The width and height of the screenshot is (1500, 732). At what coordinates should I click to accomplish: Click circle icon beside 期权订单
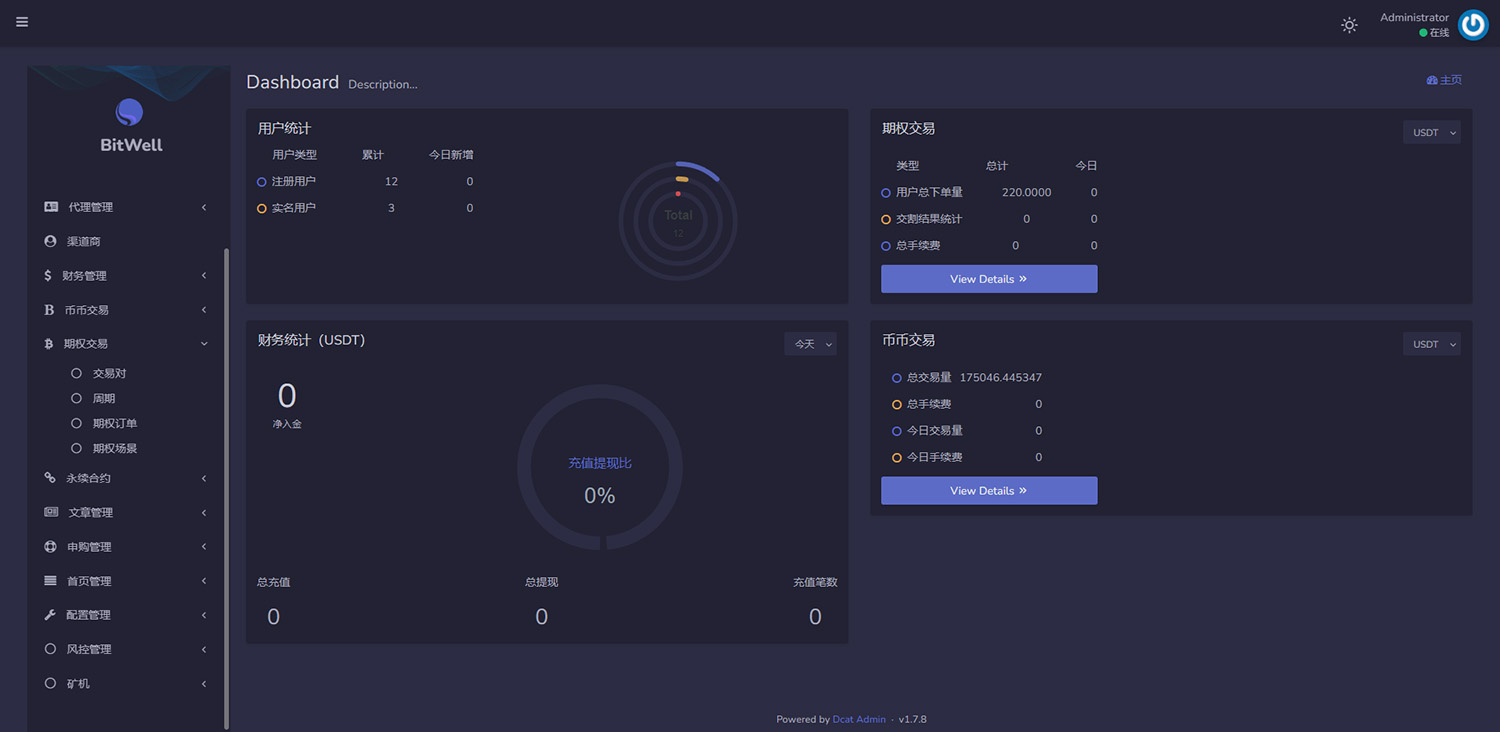coord(76,423)
